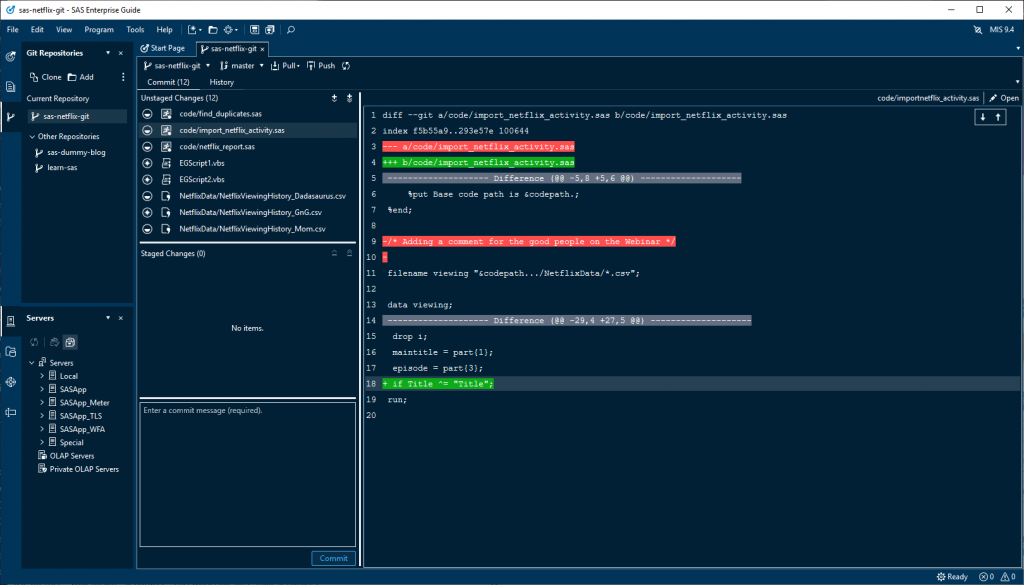Expand the SASApp server node
This screenshot has width=1024, height=585.
point(42,389)
